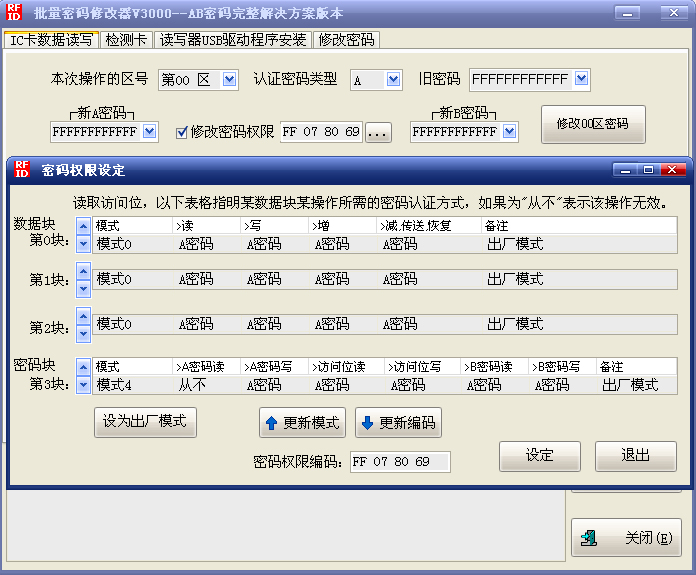The width and height of the screenshot is (696, 575).
Task: Click the 关闭(E) exit button
Action: (x=626, y=538)
